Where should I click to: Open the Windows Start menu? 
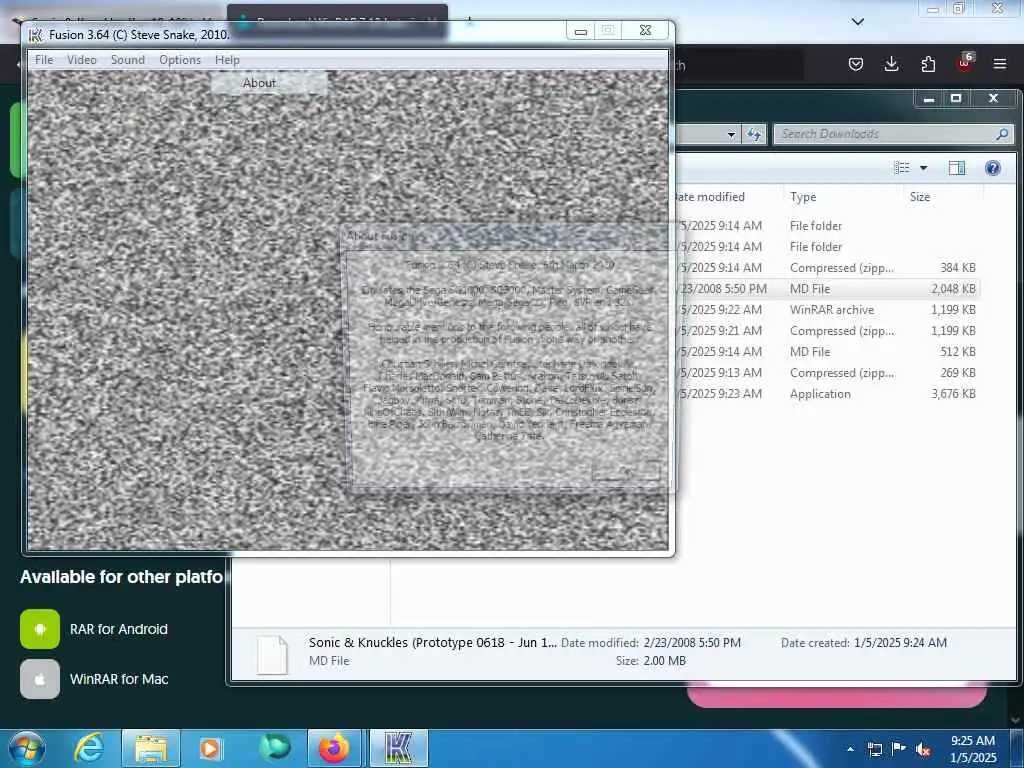click(27, 748)
